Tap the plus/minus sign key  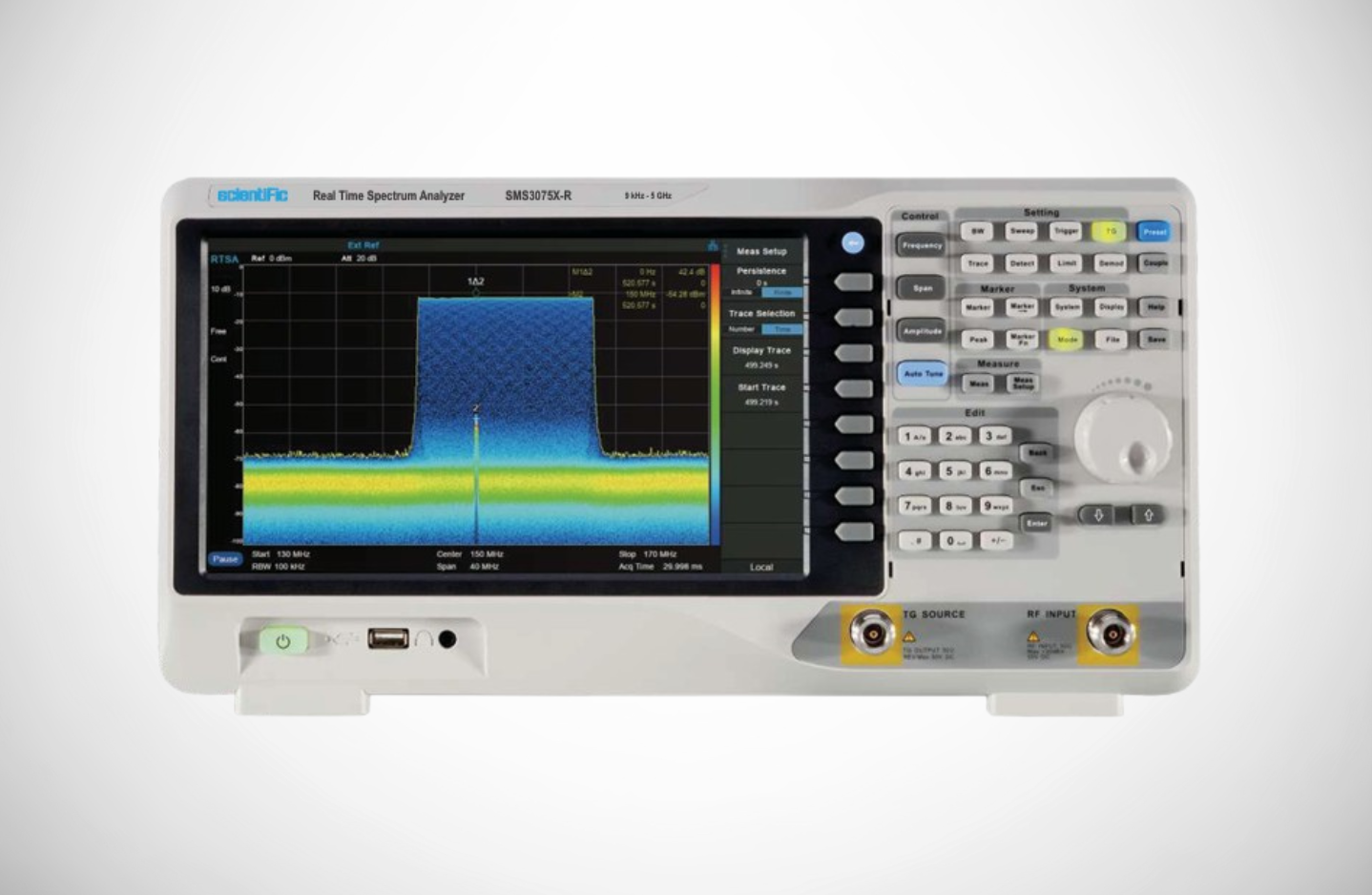[x=995, y=541]
